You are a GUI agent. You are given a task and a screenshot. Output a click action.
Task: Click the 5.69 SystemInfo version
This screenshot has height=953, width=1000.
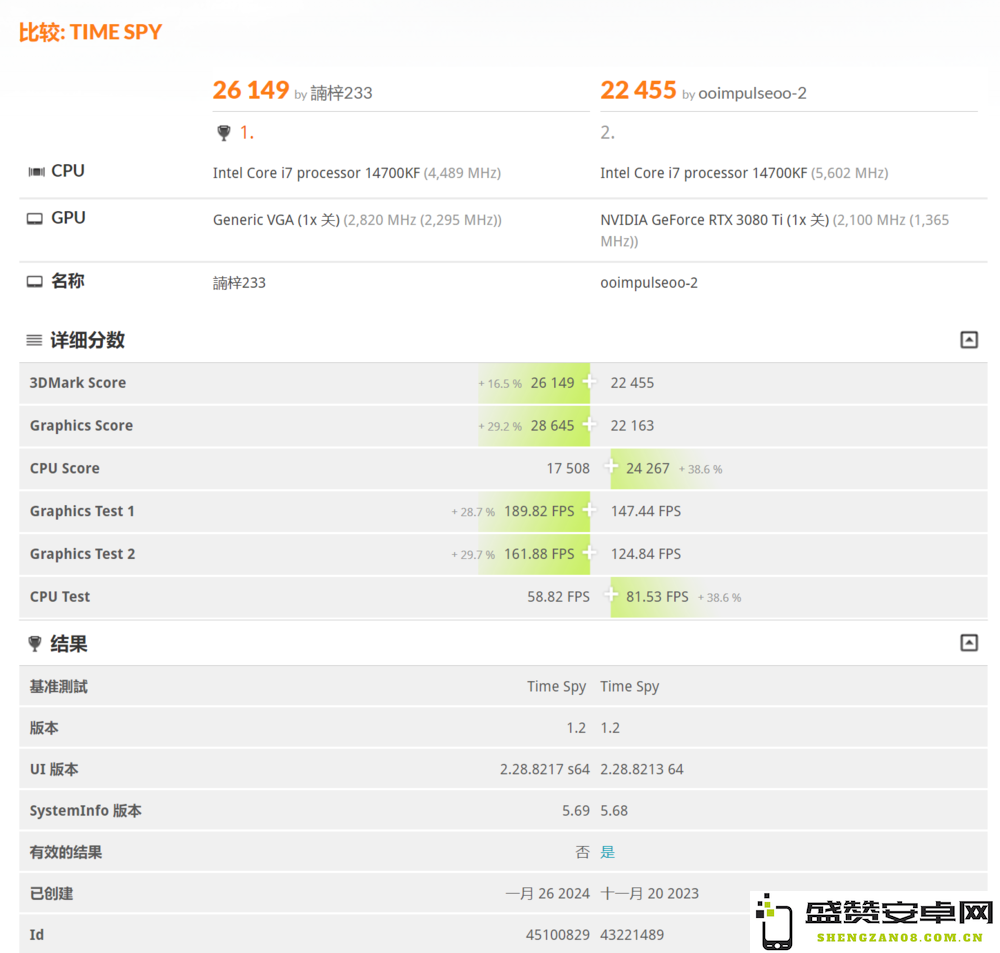(x=576, y=811)
